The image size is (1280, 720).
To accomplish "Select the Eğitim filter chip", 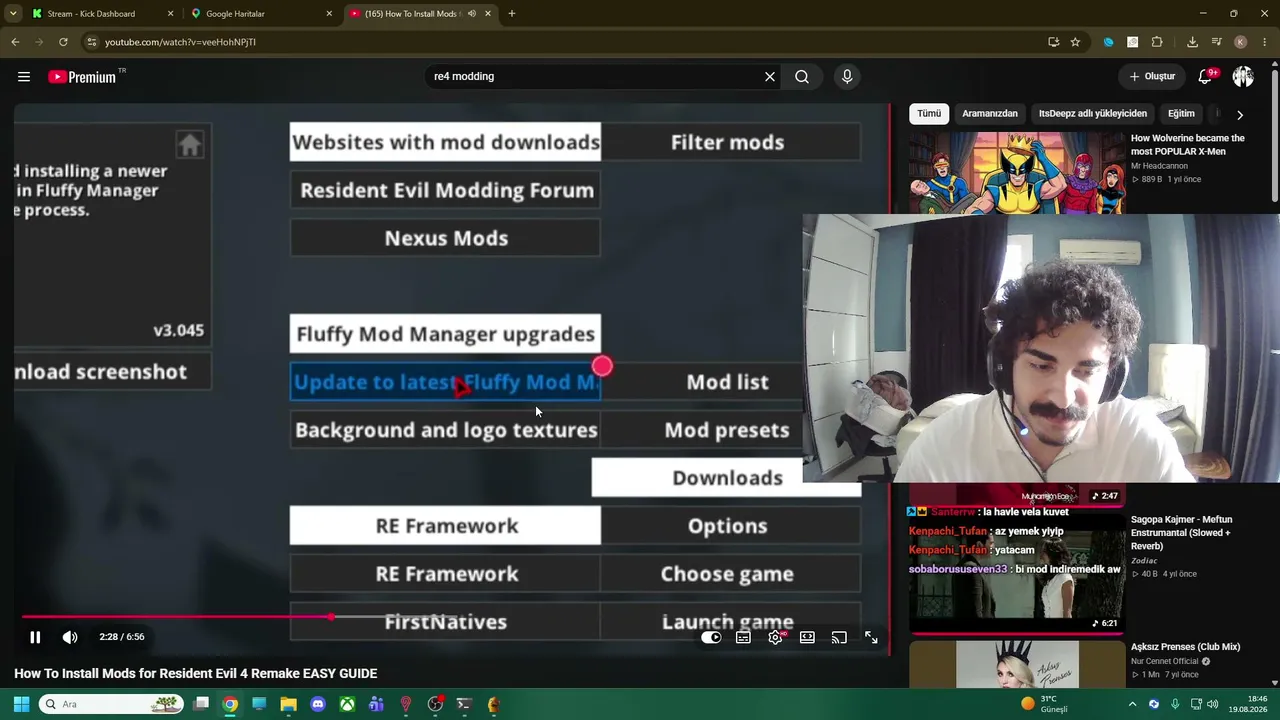I will click(x=1181, y=114).
